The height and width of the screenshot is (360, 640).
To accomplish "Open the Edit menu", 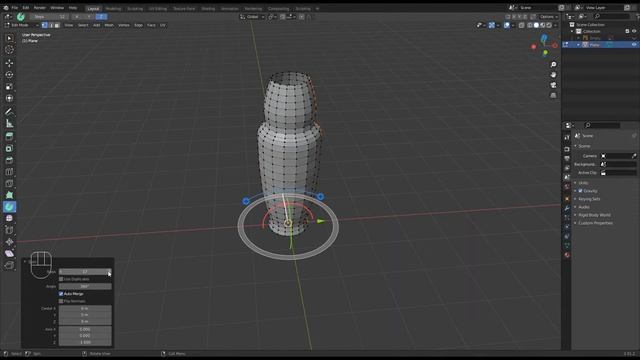I will [x=26, y=8].
